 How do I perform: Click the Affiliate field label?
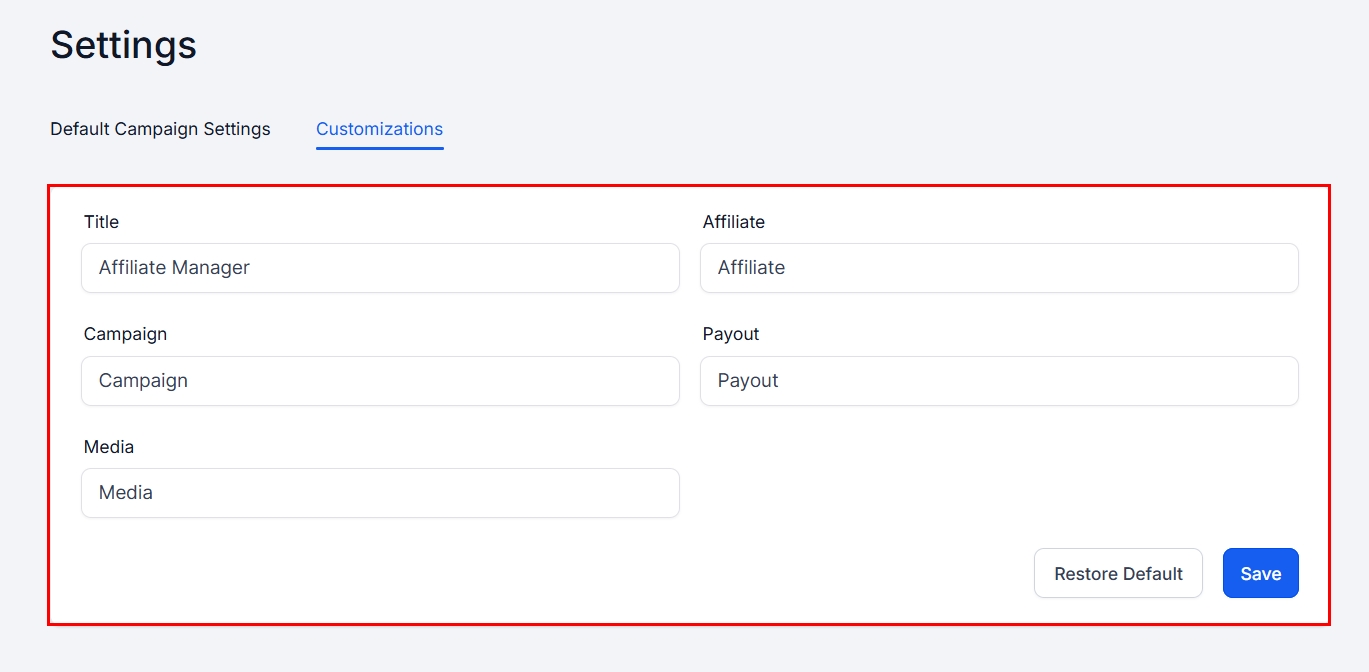pyautogui.click(x=733, y=222)
